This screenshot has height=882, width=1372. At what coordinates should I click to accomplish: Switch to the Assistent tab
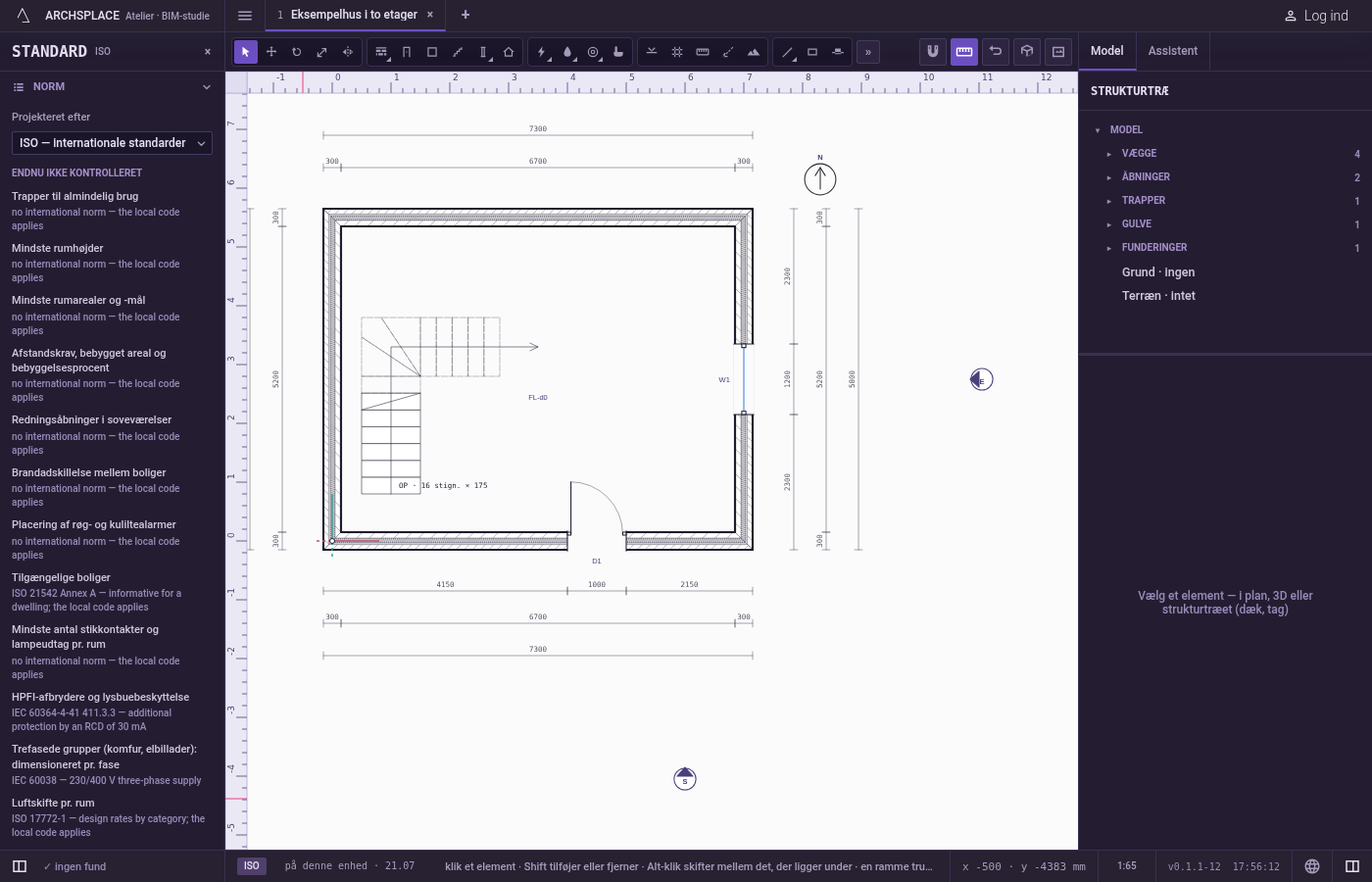(1173, 51)
